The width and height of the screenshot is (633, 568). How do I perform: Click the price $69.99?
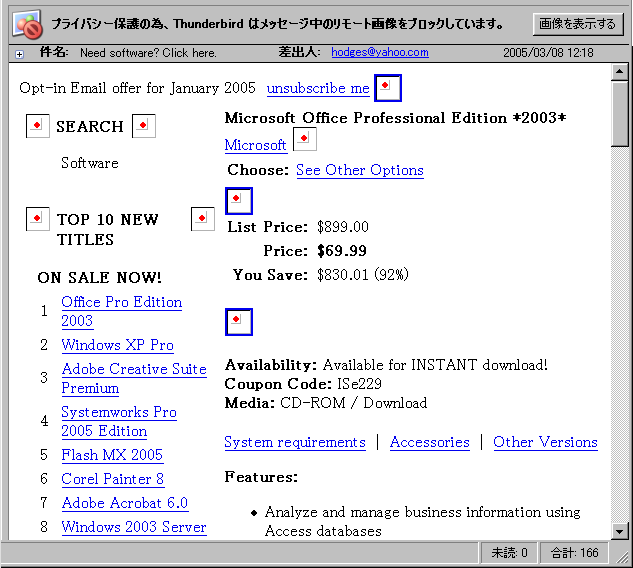coord(342,251)
